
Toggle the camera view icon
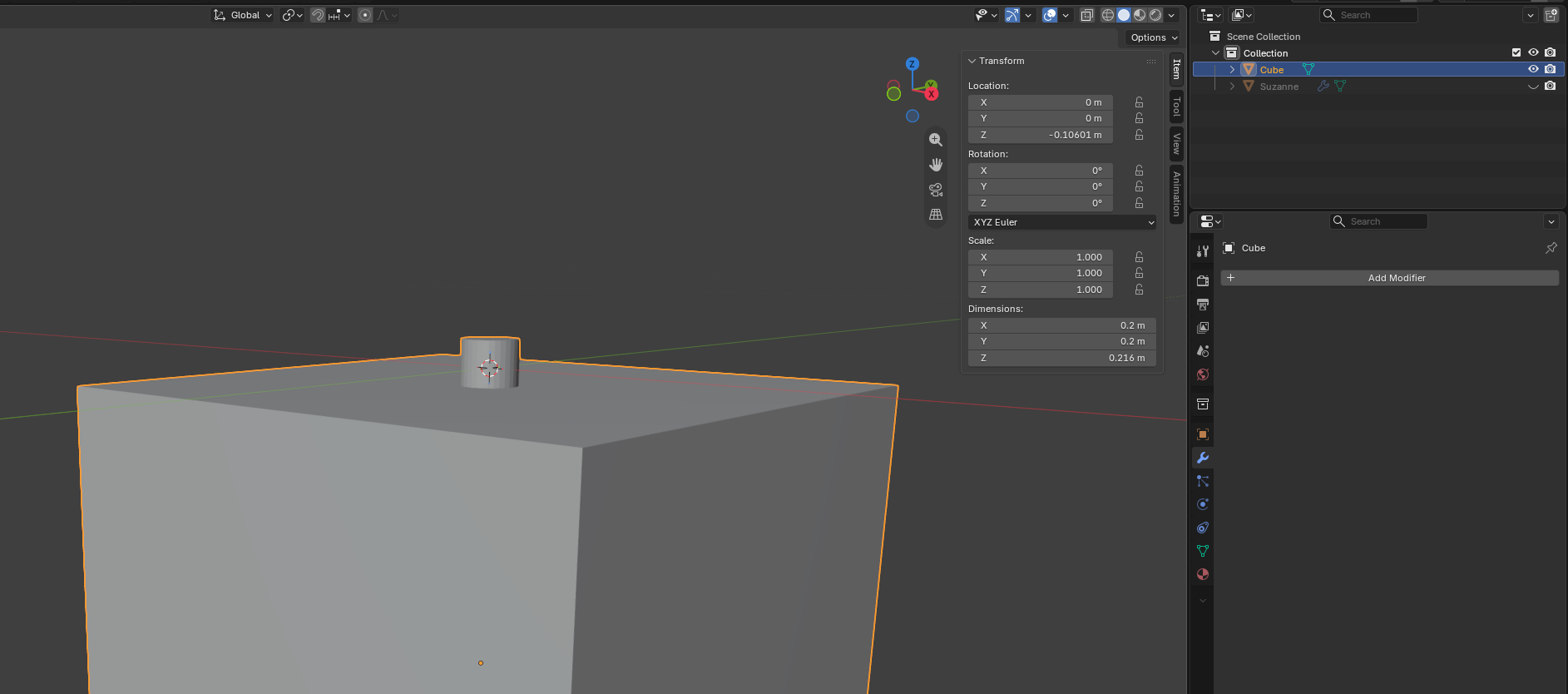[x=936, y=190]
